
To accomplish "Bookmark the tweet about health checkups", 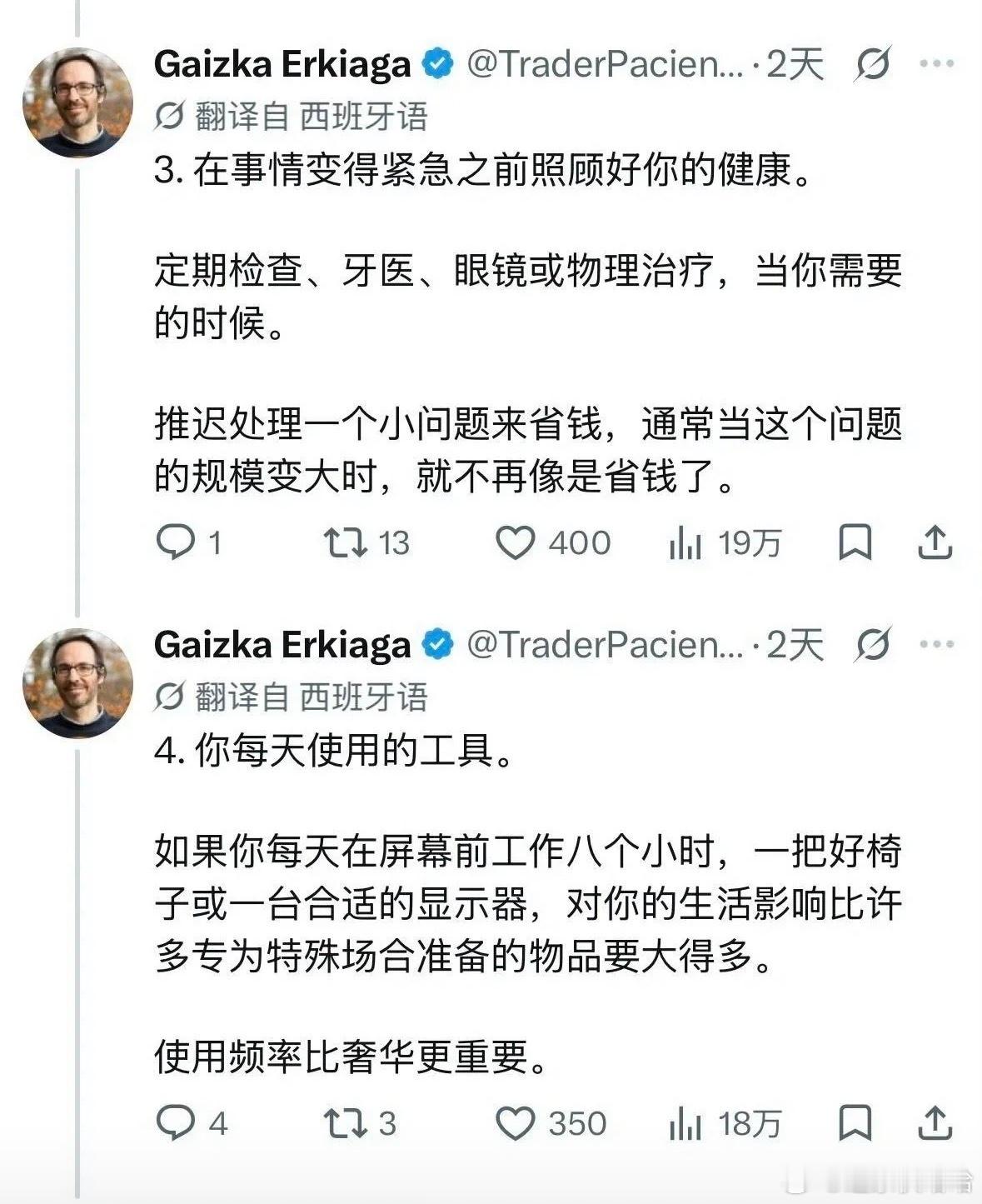I will click(x=855, y=542).
